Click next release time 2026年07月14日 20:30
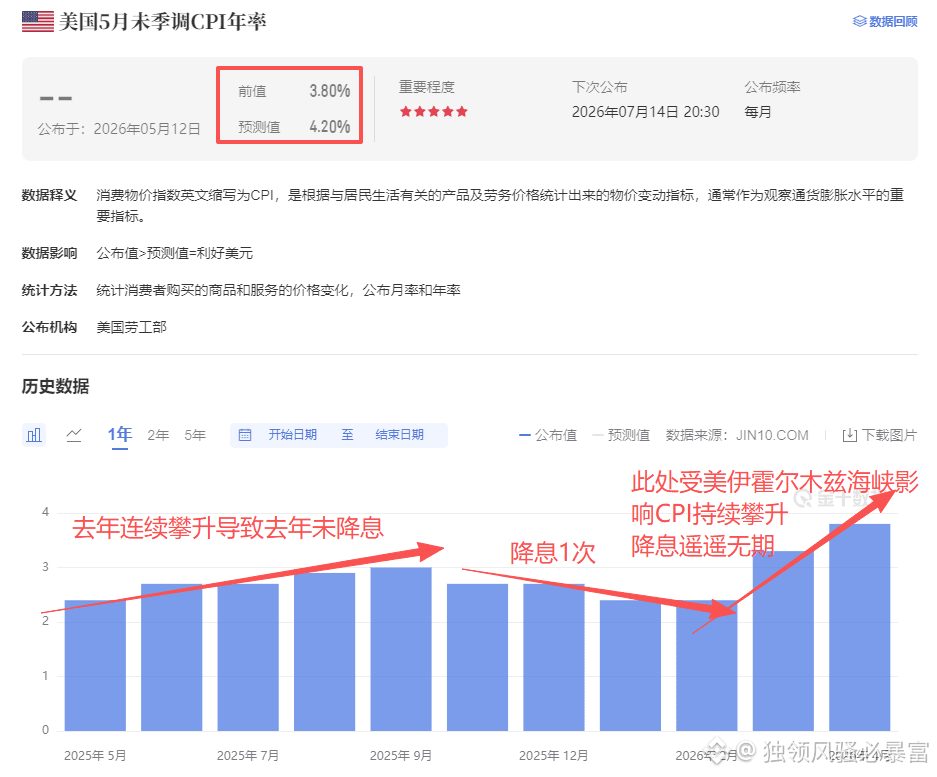The image size is (937, 777). point(645,112)
